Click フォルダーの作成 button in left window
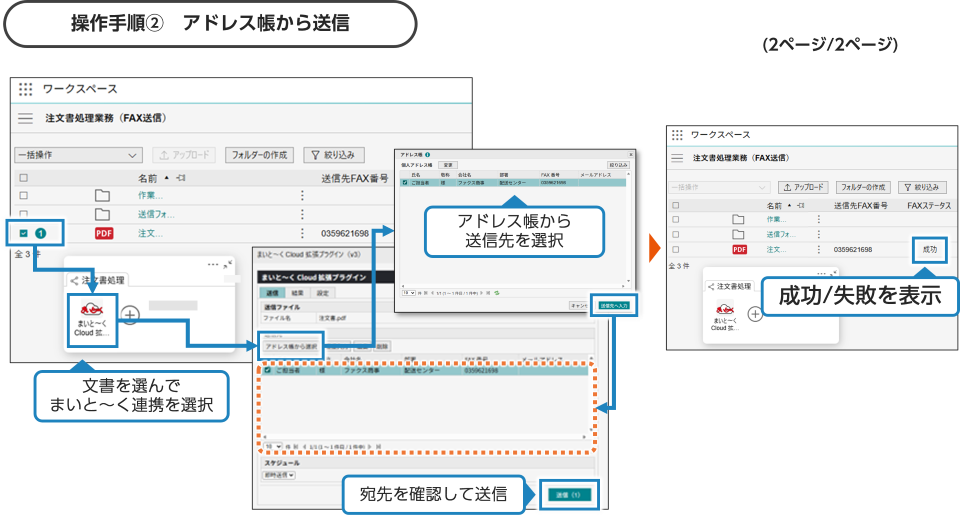960x516 pixels. click(x=260, y=155)
